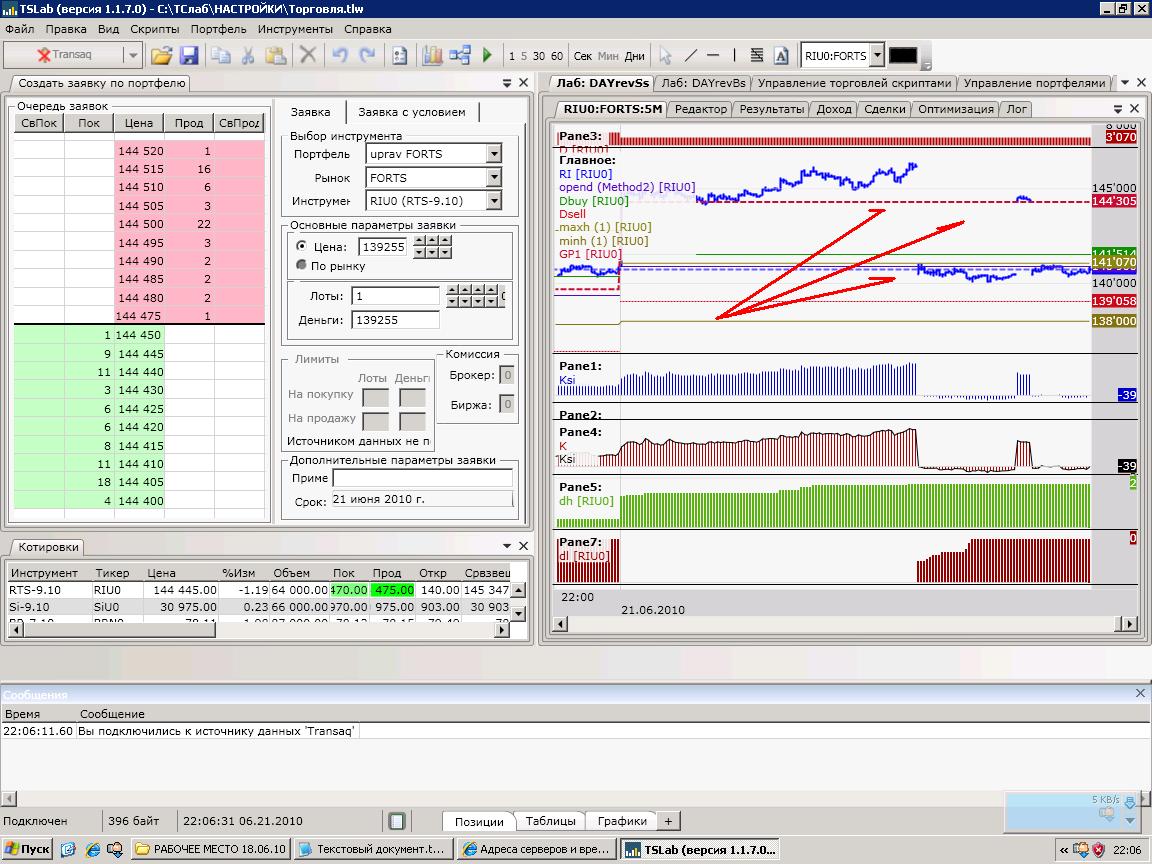Expand the Рынок FORTS dropdown

pos(493,178)
